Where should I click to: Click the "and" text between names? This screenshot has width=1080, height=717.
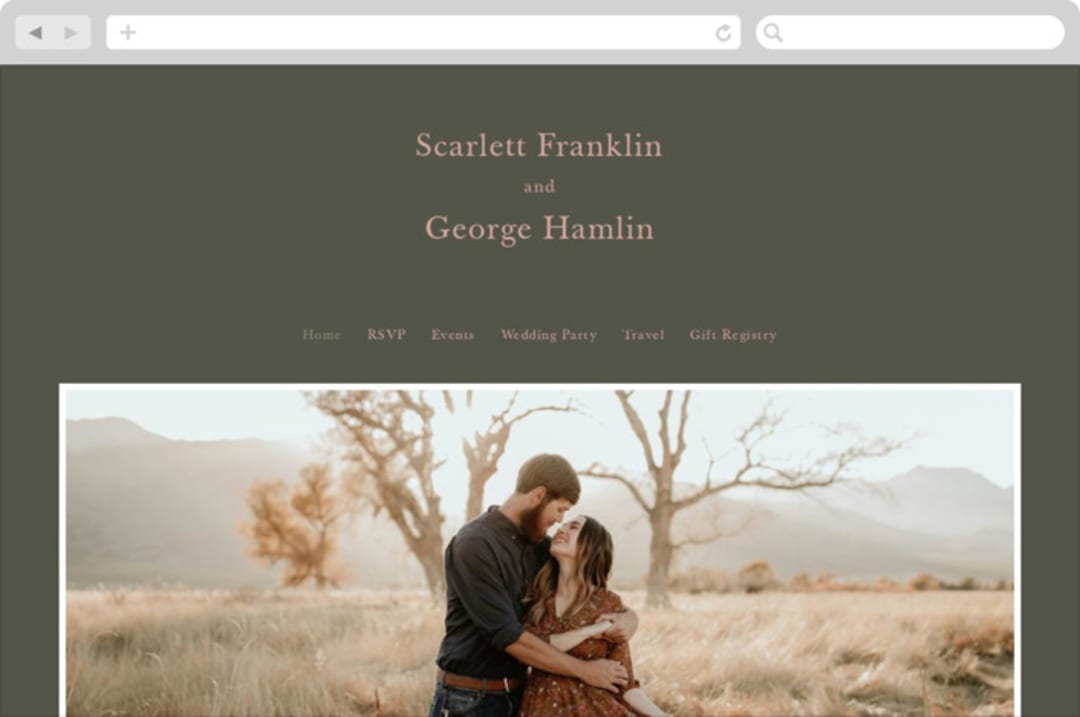click(x=539, y=187)
